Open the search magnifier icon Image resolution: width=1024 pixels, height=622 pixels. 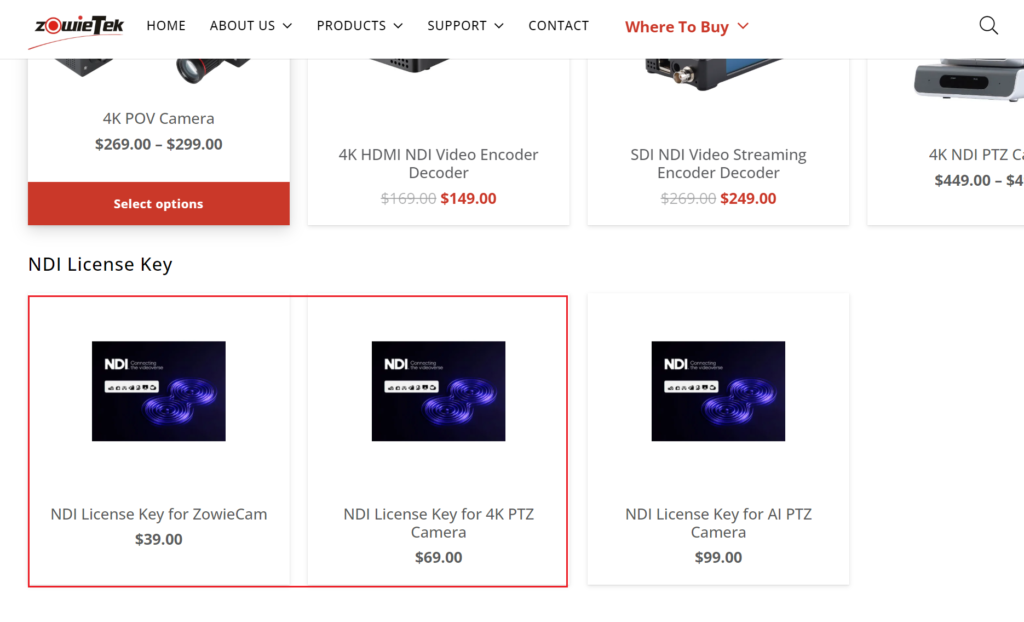[988, 26]
